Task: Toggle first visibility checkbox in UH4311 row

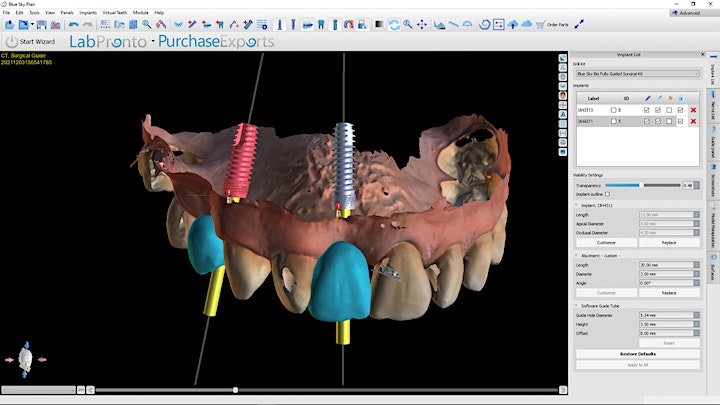Action: [x=647, y=121]
